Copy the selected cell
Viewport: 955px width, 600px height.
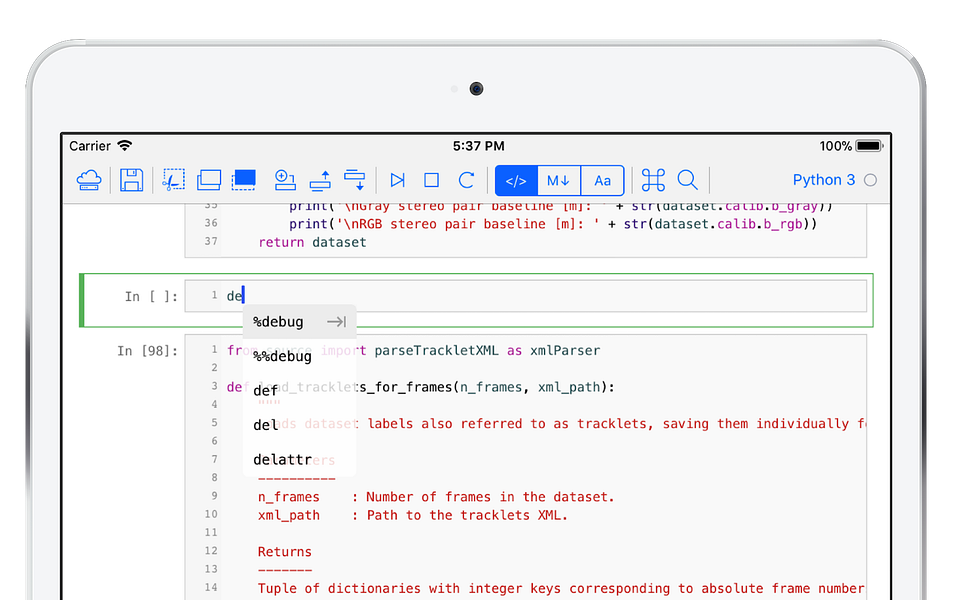209,180
